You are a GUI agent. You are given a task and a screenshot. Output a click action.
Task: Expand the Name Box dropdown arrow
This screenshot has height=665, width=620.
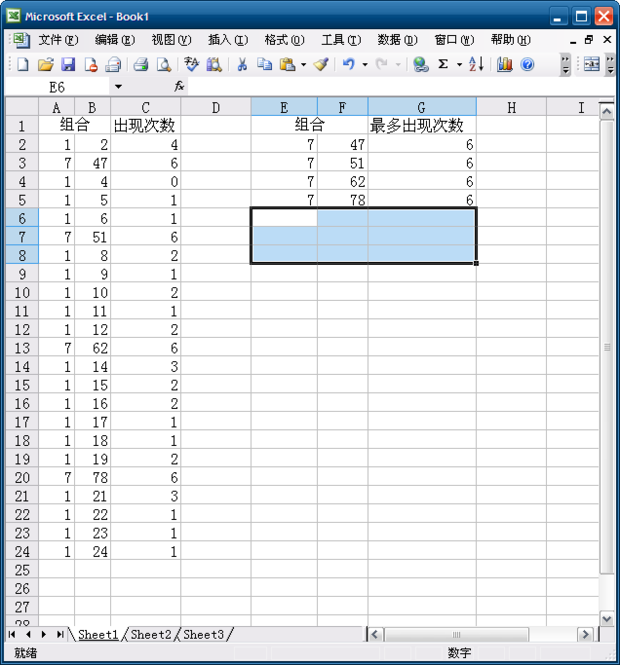(118, 87)
